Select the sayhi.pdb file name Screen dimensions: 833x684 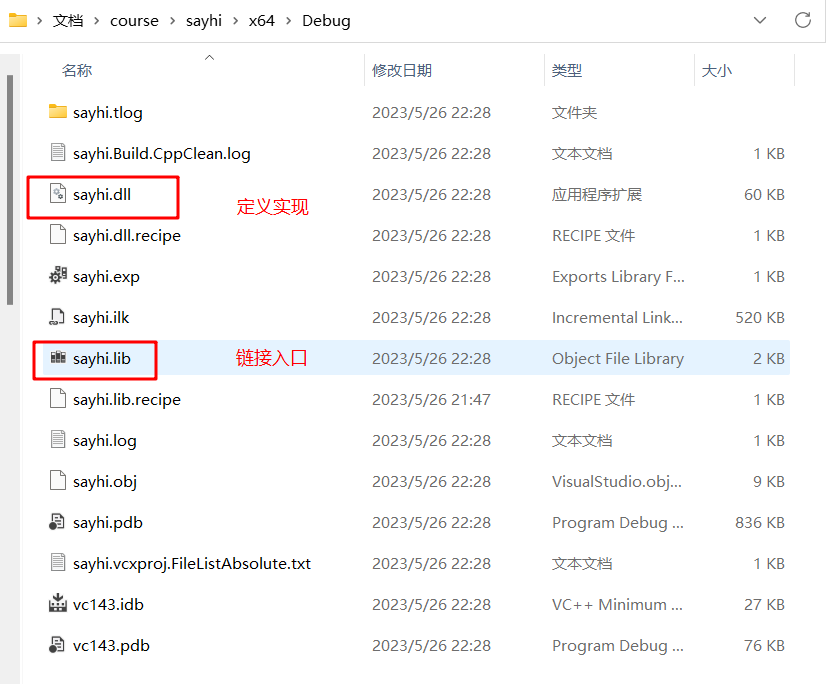108,523
